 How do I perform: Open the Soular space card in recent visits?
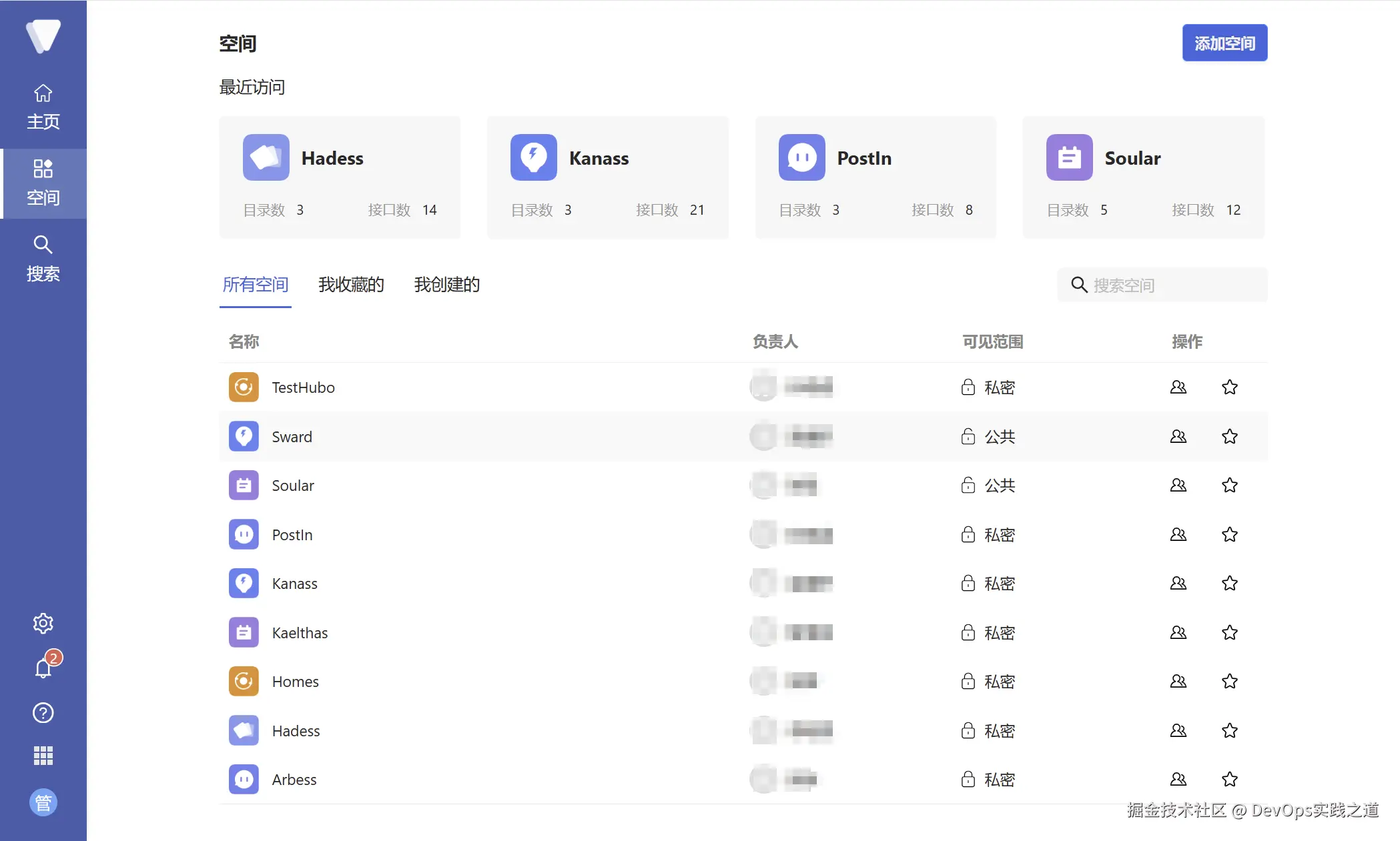tap(1142, 177)
